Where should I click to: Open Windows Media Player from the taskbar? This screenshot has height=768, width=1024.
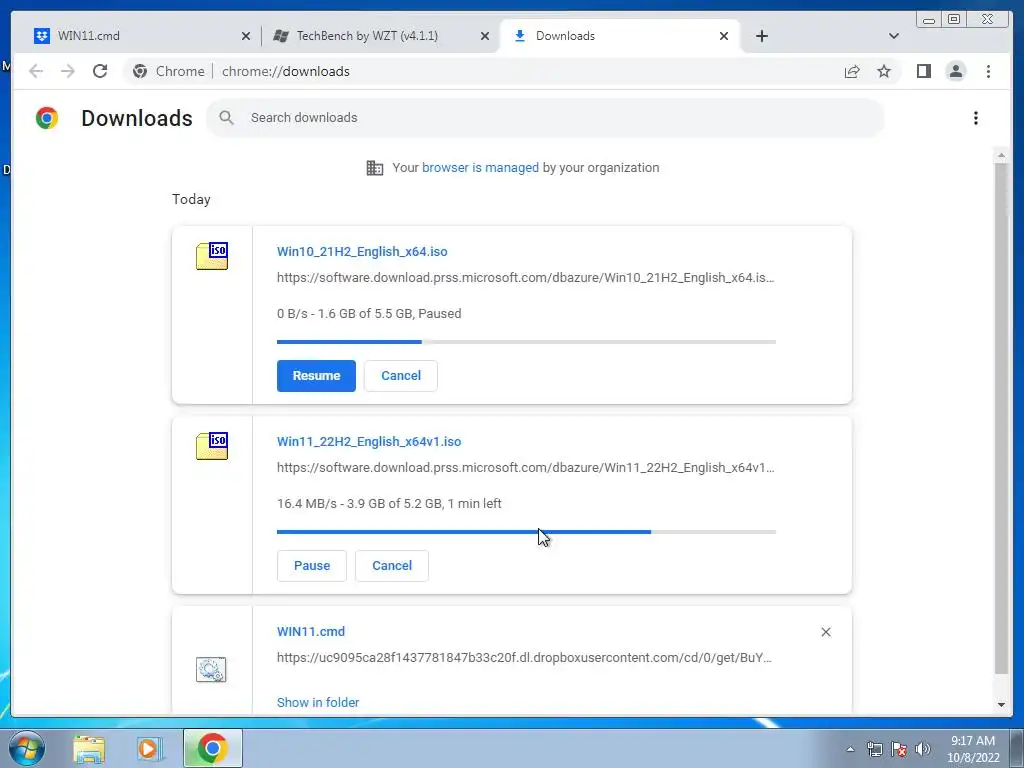click(x=149, y=748)
